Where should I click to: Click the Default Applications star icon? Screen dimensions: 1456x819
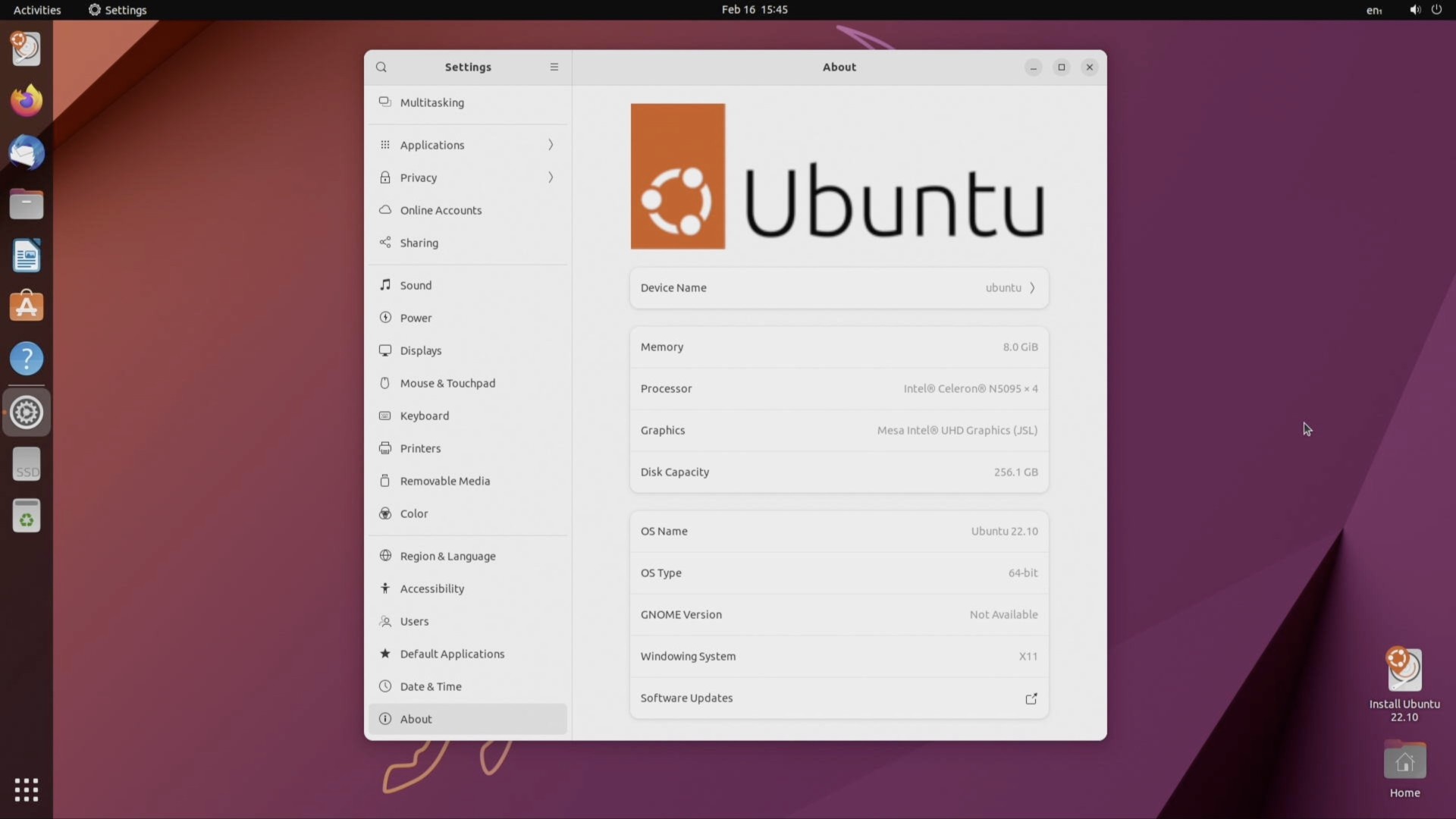click(x=385, y=654)
